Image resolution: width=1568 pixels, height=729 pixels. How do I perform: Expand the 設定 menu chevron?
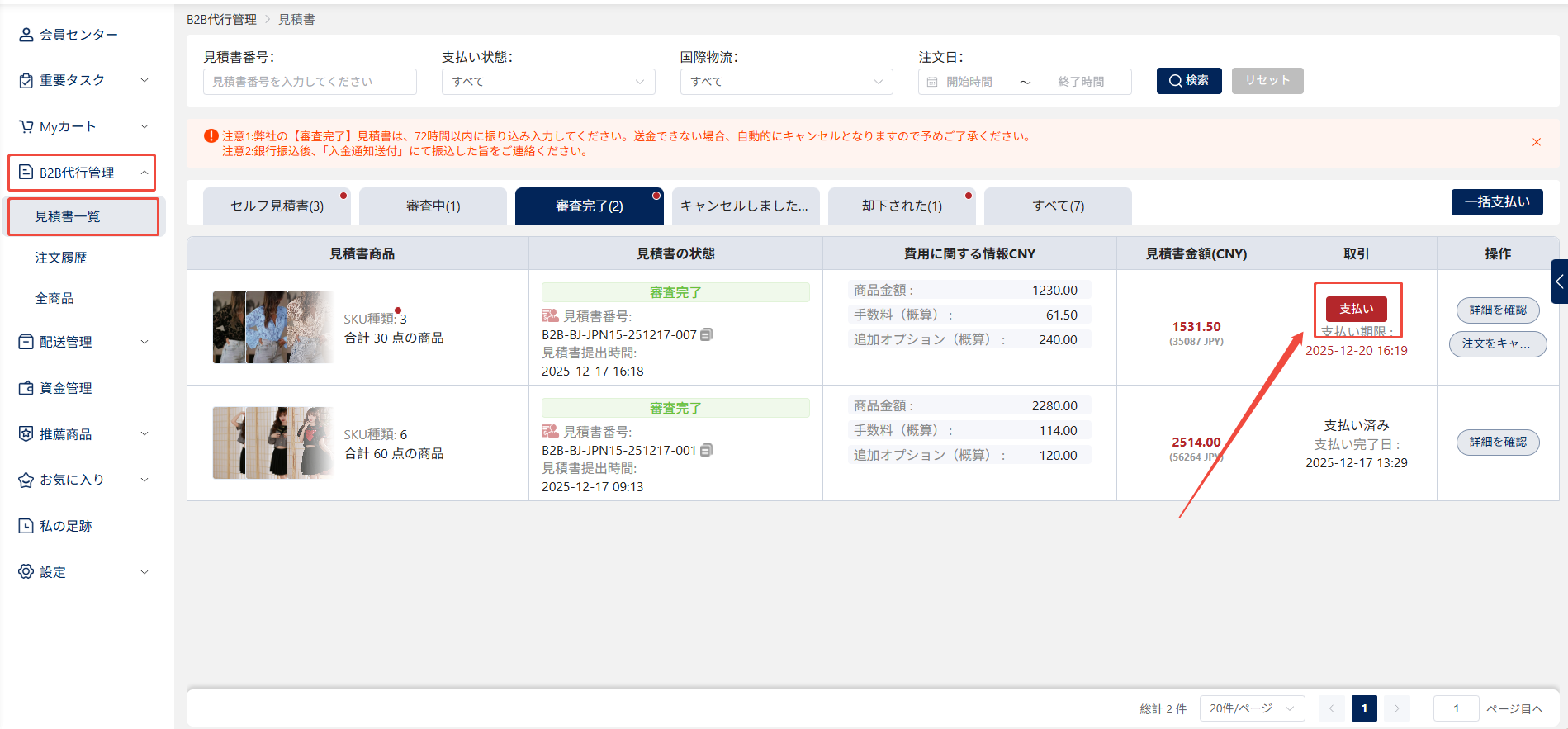(144, 572)
